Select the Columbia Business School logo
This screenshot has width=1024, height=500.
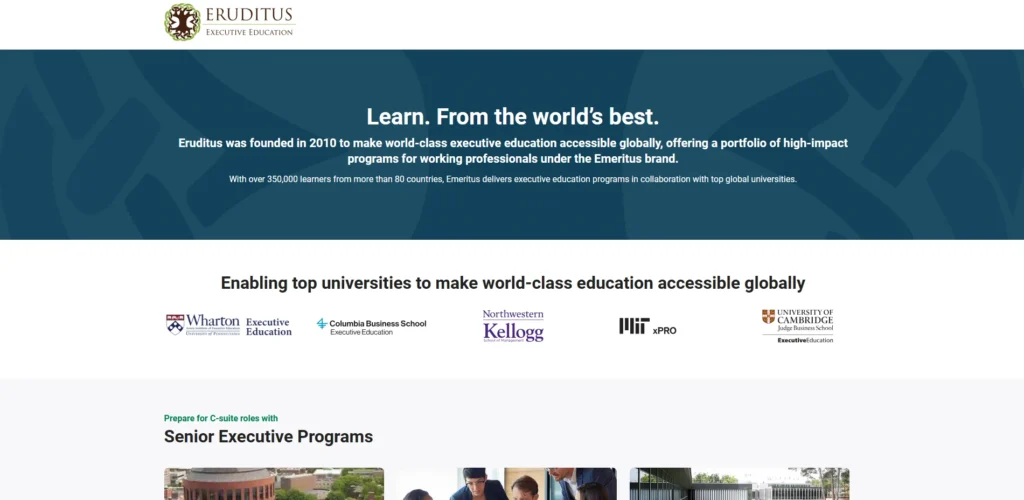click(x=371, y=326)
